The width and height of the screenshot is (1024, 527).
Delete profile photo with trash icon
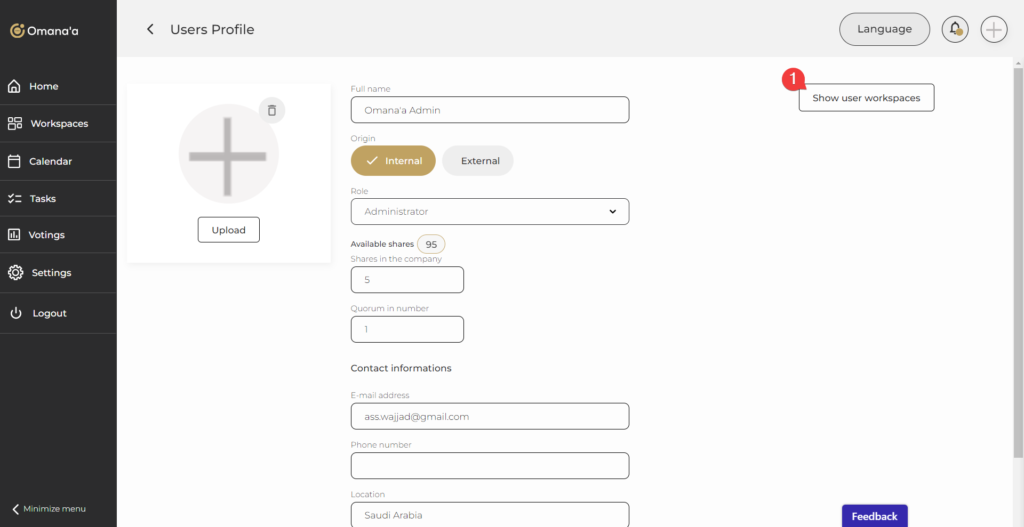point(271,110)
